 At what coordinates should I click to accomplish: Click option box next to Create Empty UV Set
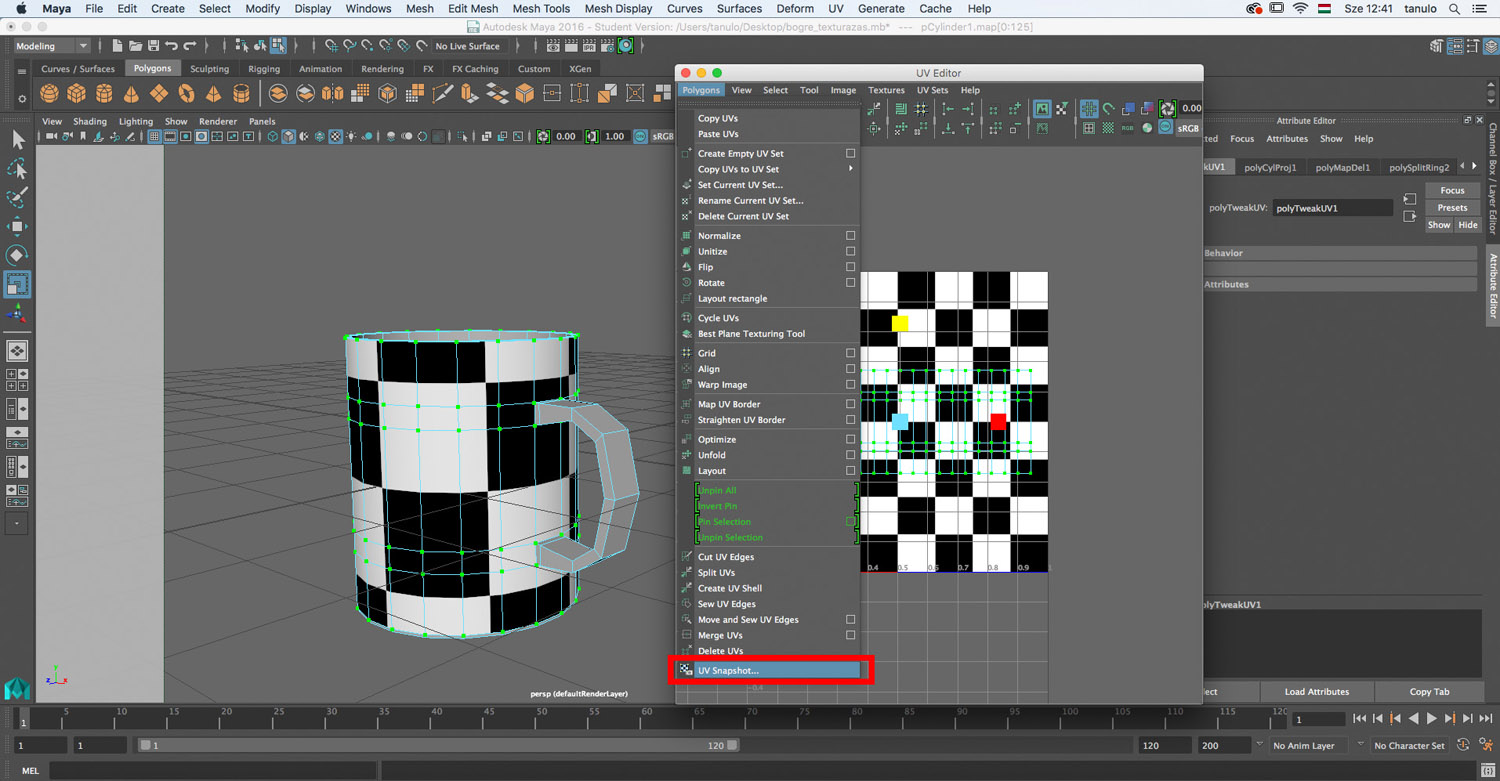tap(850, 154)
